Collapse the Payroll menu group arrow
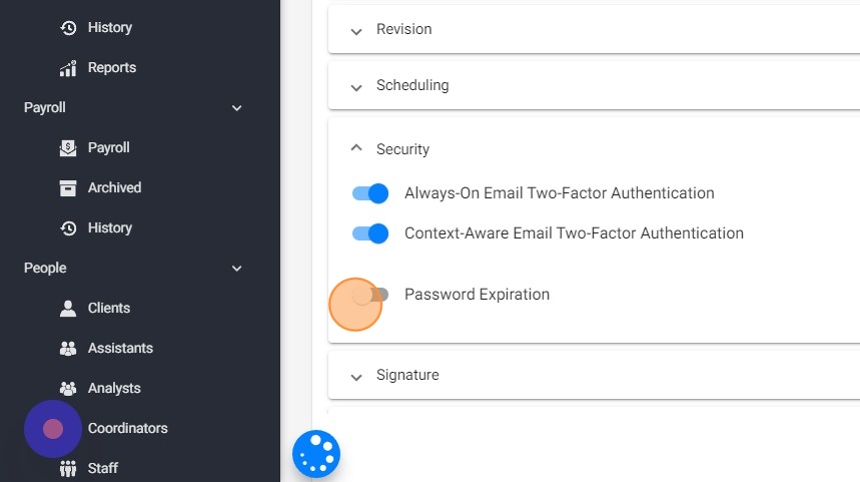 tap(237, 108)
